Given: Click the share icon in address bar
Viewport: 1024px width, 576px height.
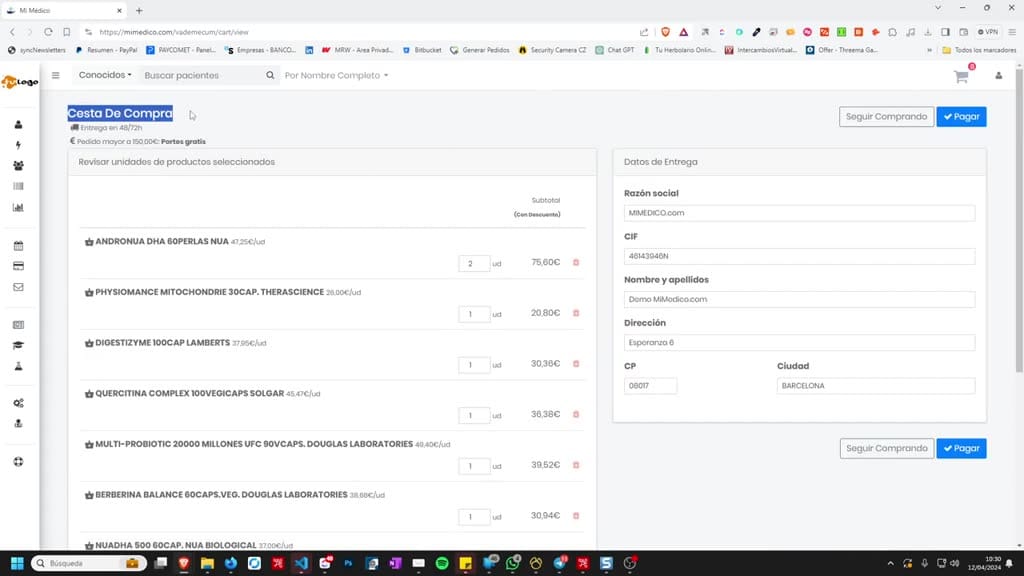Looking at the screenshot, I should (x=644, y=31).
